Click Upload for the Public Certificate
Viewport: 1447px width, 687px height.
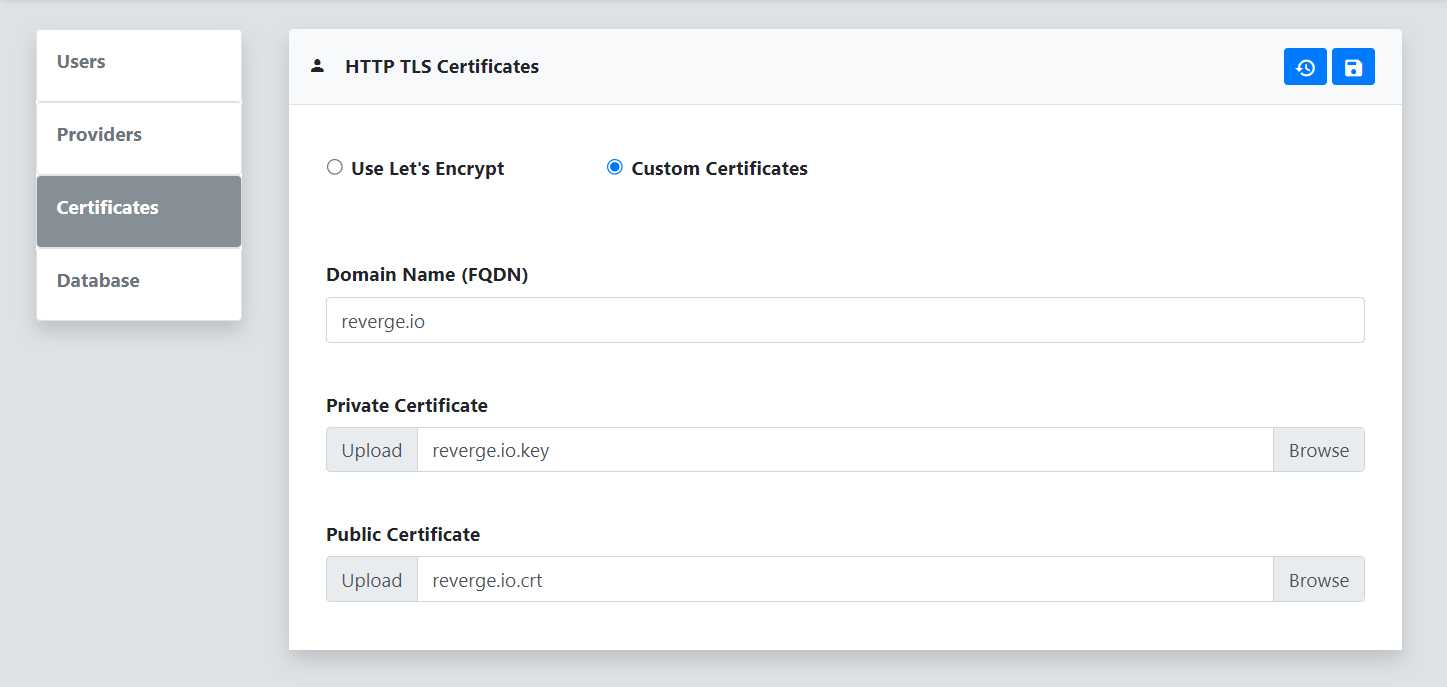point(372,580)
